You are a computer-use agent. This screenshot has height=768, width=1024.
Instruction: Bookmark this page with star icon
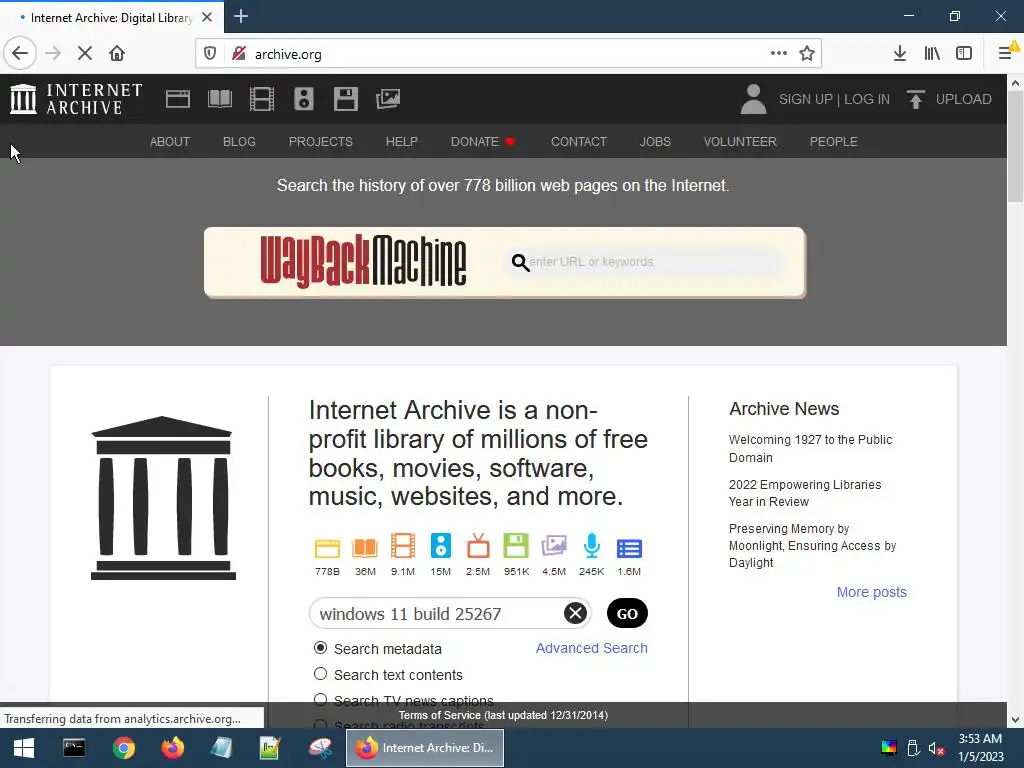(x=807, y=54)
